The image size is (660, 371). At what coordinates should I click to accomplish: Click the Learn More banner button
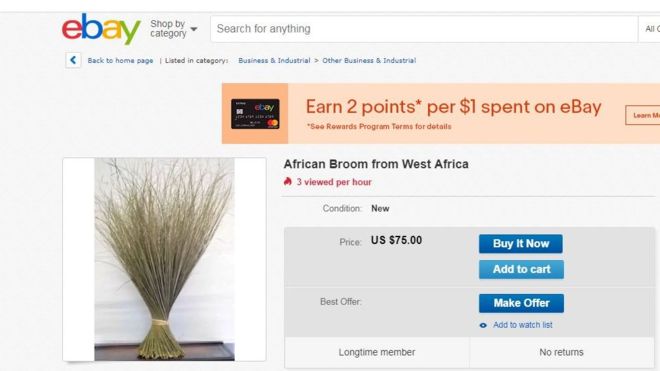(x=643, y=115)
